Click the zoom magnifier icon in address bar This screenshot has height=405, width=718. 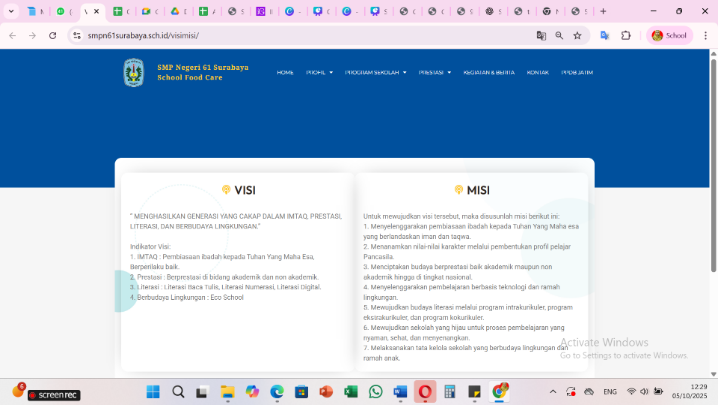[x=559, y=35]
